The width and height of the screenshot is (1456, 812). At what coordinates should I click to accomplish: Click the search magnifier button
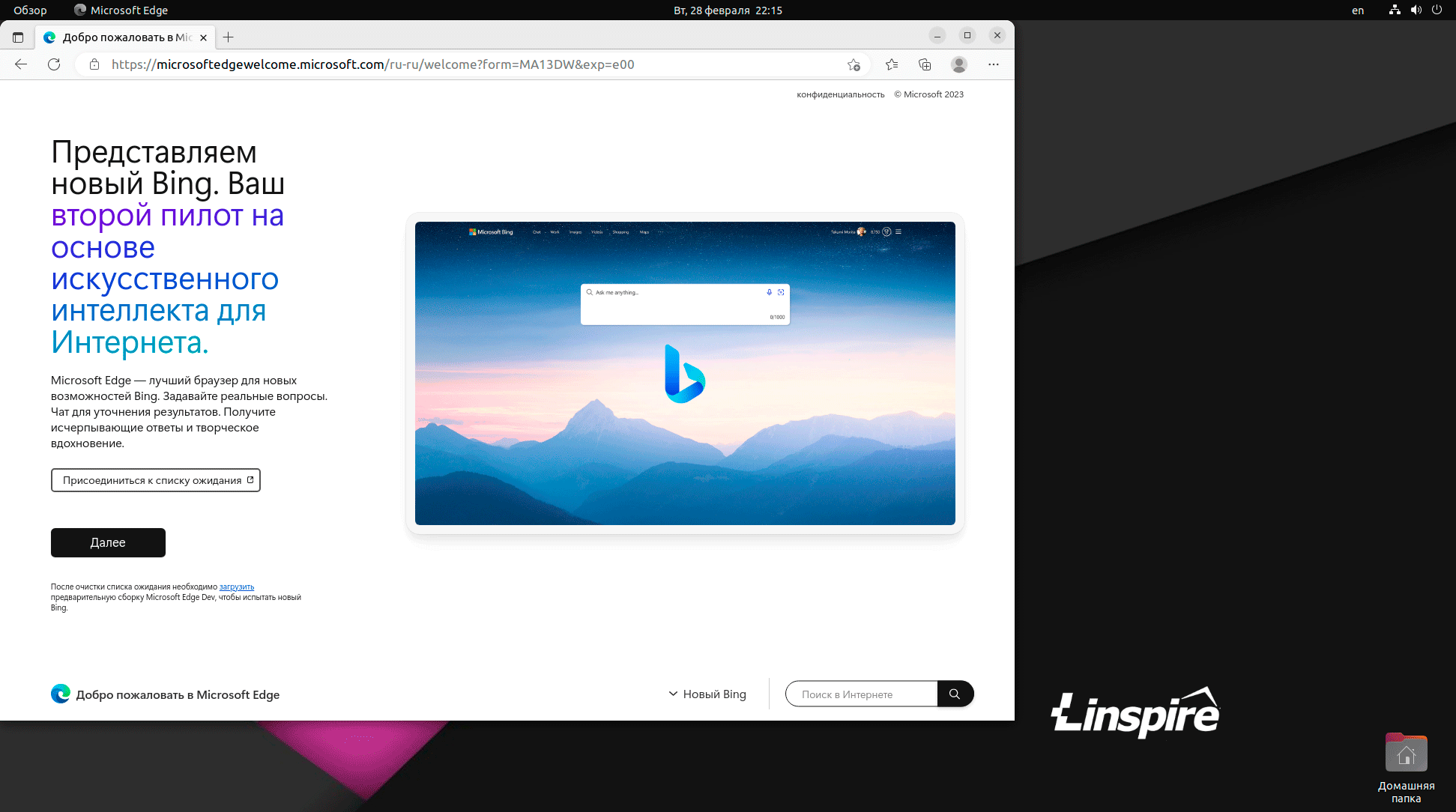tap(955, 694)
